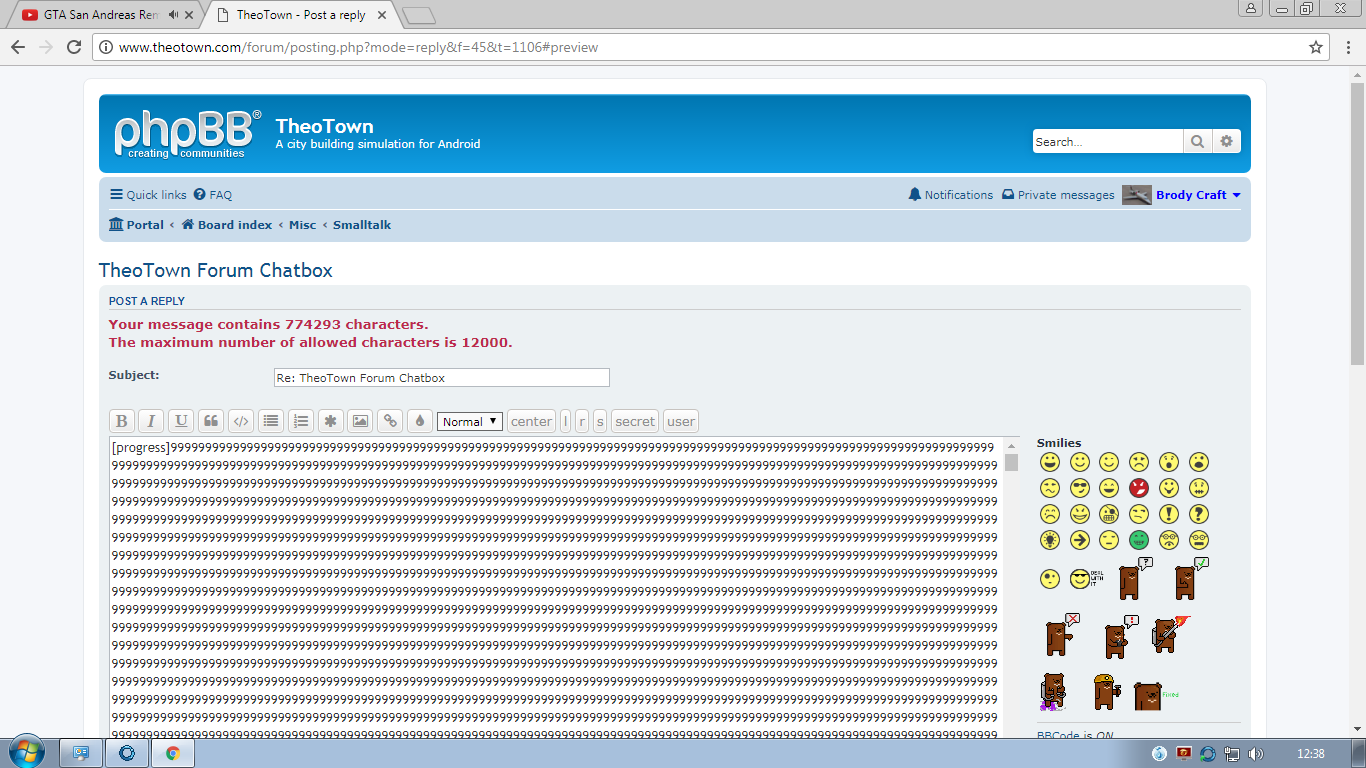The image size is (1366, 768).
Task: Click the Subject input field
Action: (442, 378)
